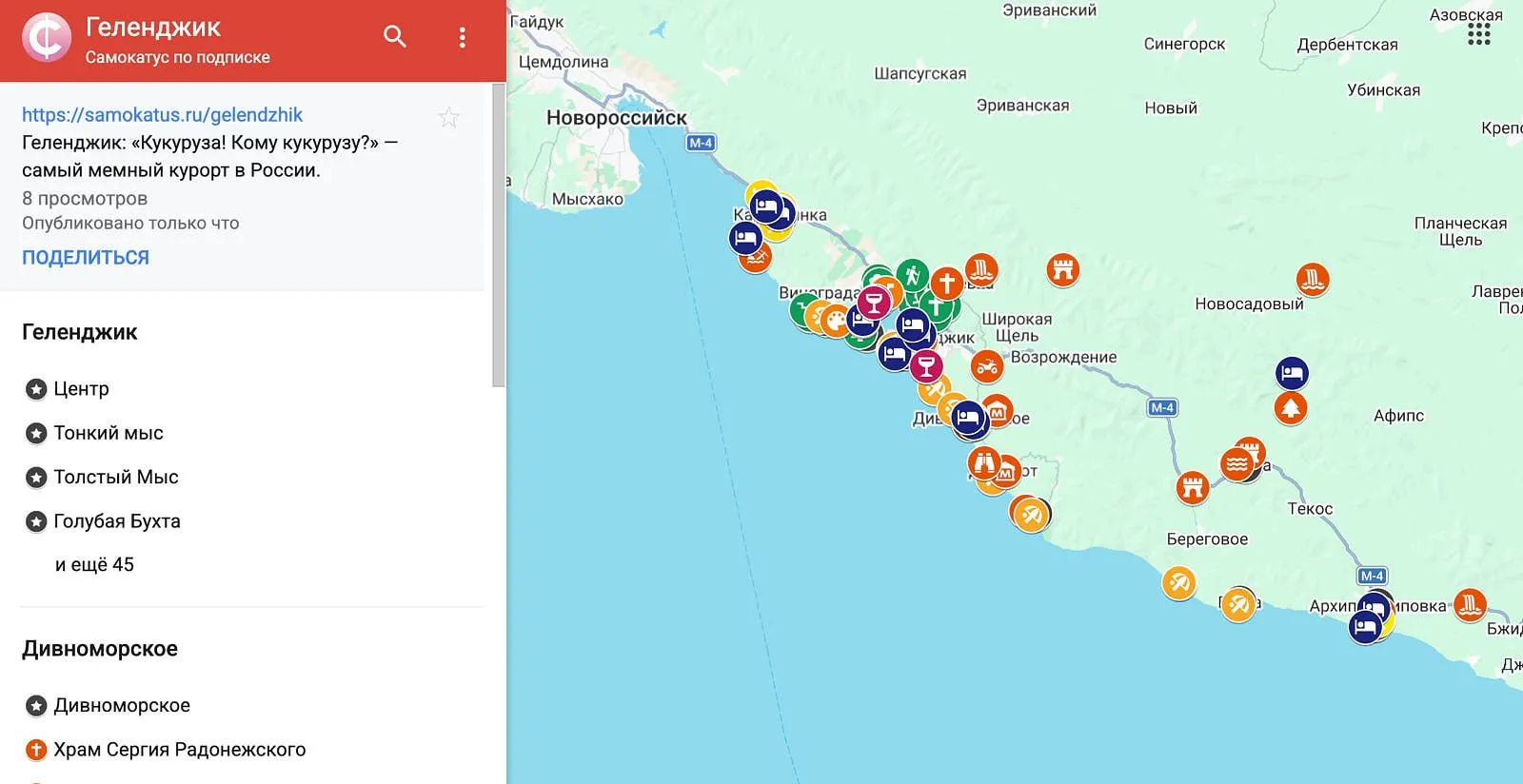
Task: Click the orange tree marker near Афипс
Action: coord(1291,408)
